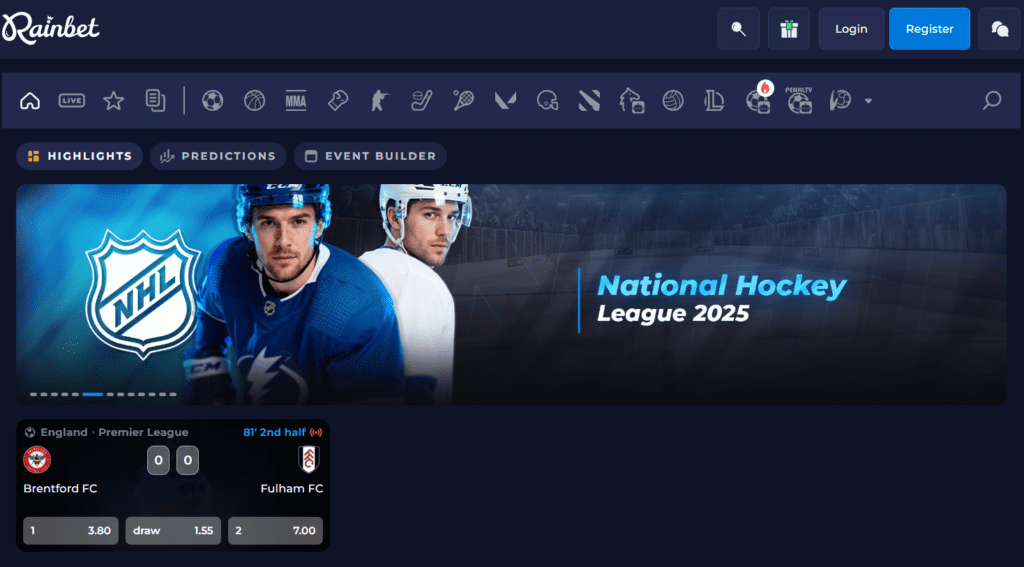This screenshot has height=567, width=1024.
Task: Click the blue Register button
Action: point(929,29)
